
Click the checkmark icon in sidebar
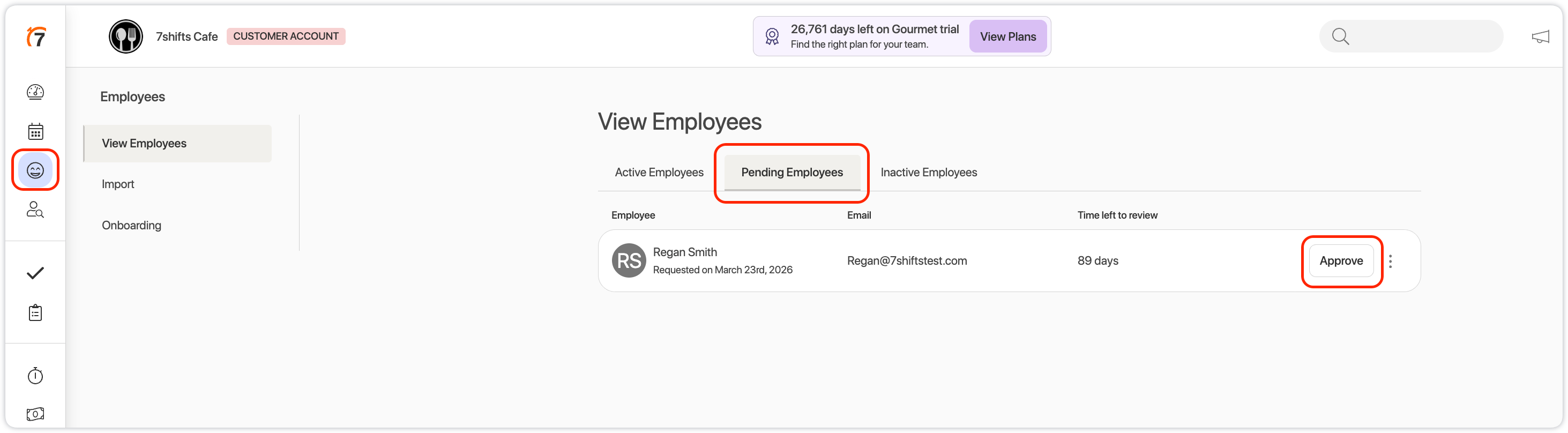tap(35, 273)
